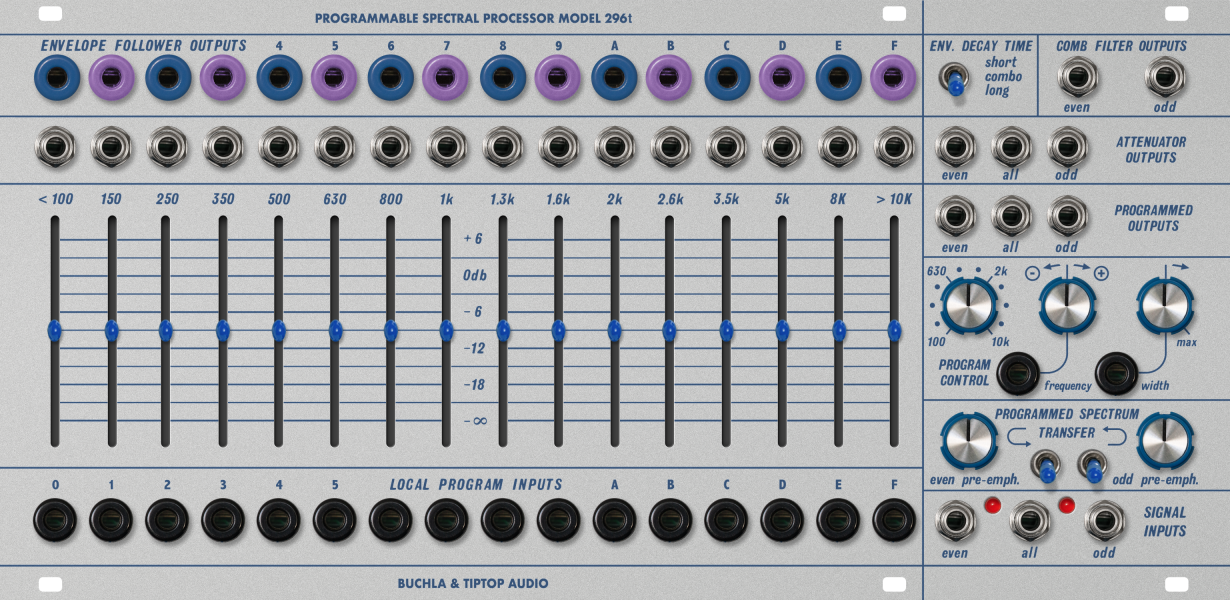Click the frequency minus/plus attenuverter knob
Screen dimensions: 1230x600
(1067, 306)
